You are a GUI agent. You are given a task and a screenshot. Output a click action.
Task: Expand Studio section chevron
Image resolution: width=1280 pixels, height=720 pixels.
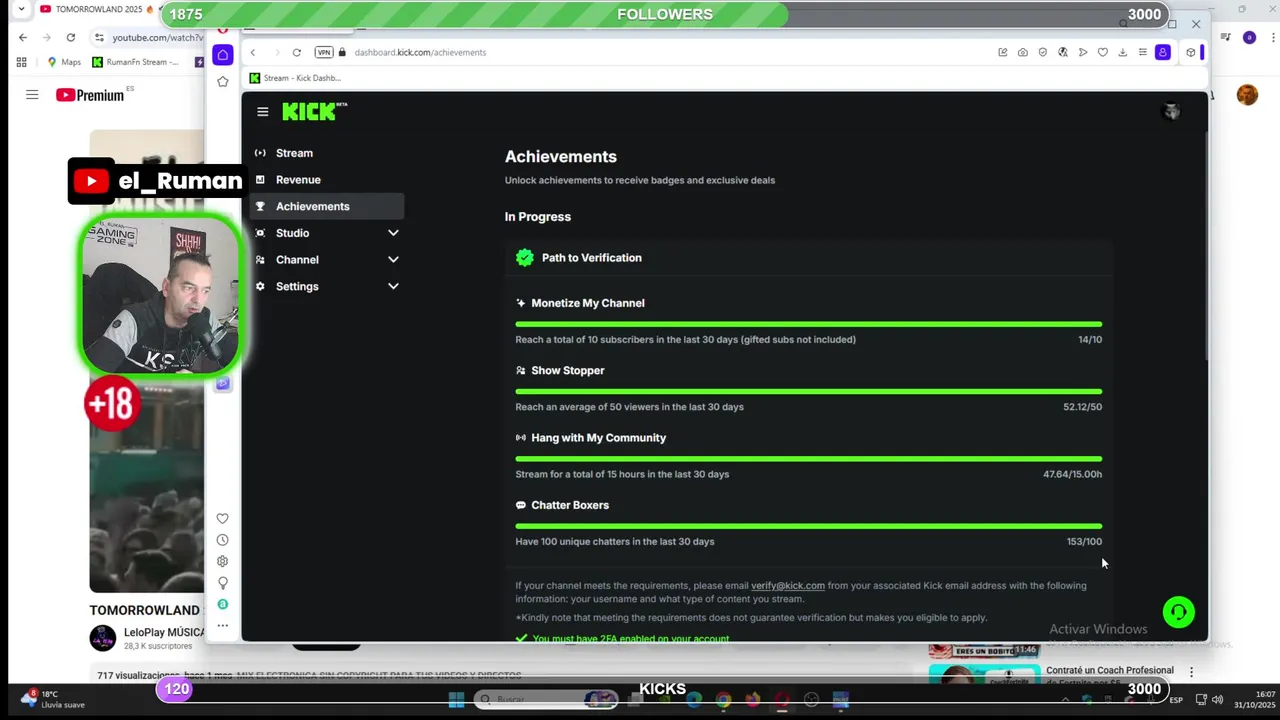(393, 233)
